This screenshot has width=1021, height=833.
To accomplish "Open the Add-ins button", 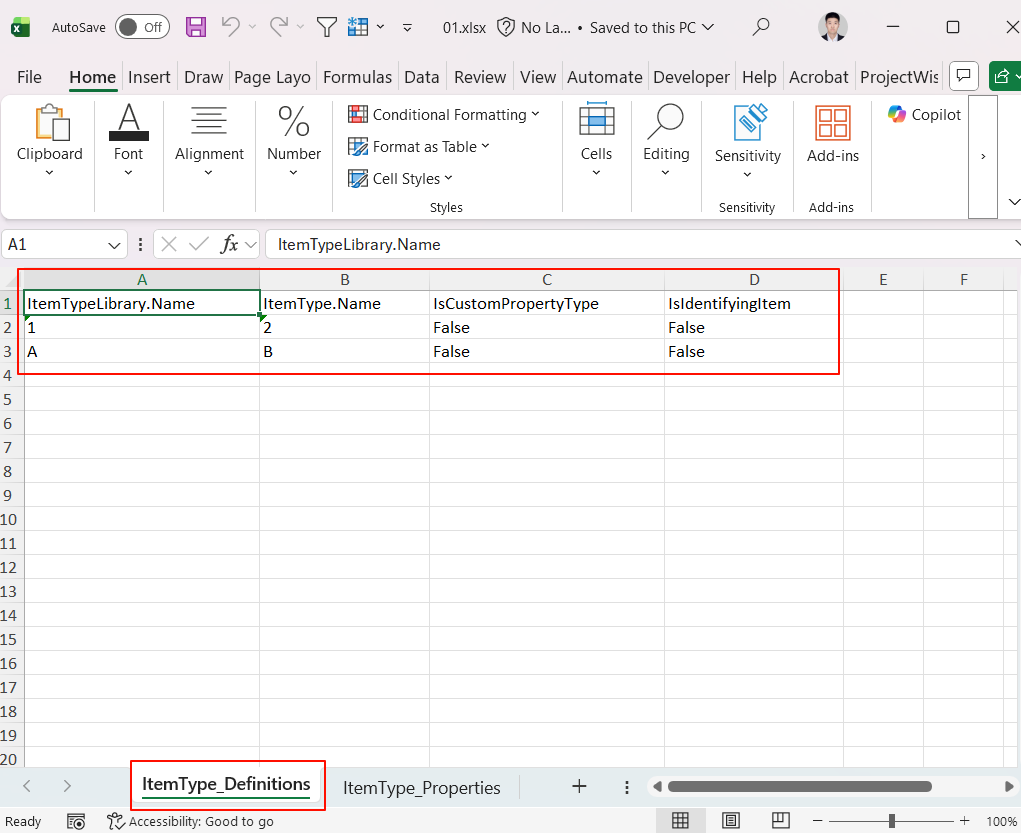I will click(x=832, y=135).
